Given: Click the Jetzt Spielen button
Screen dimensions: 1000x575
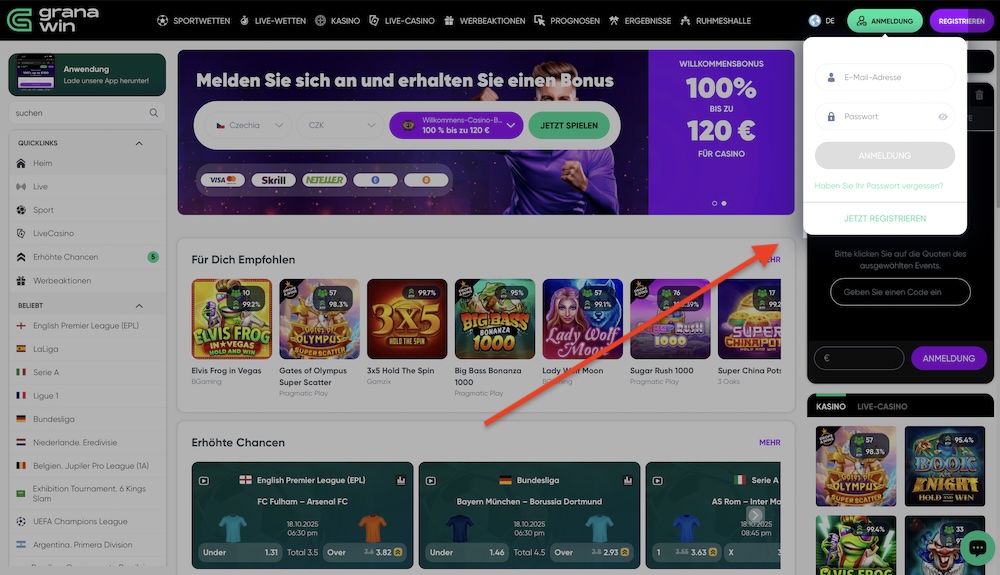Looking at the screenshot, I should pyautogui.click(x=569, y=126).
